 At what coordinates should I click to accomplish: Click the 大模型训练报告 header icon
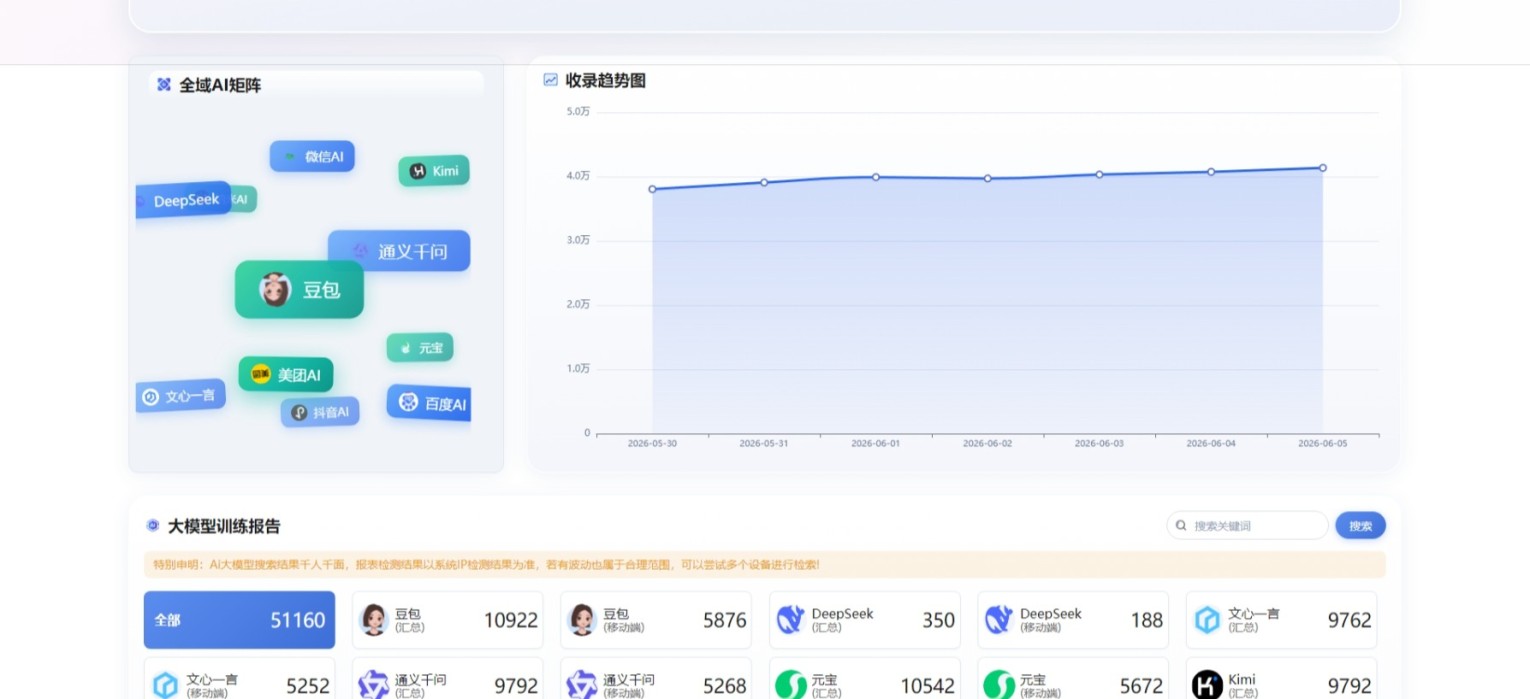(153, 525)
